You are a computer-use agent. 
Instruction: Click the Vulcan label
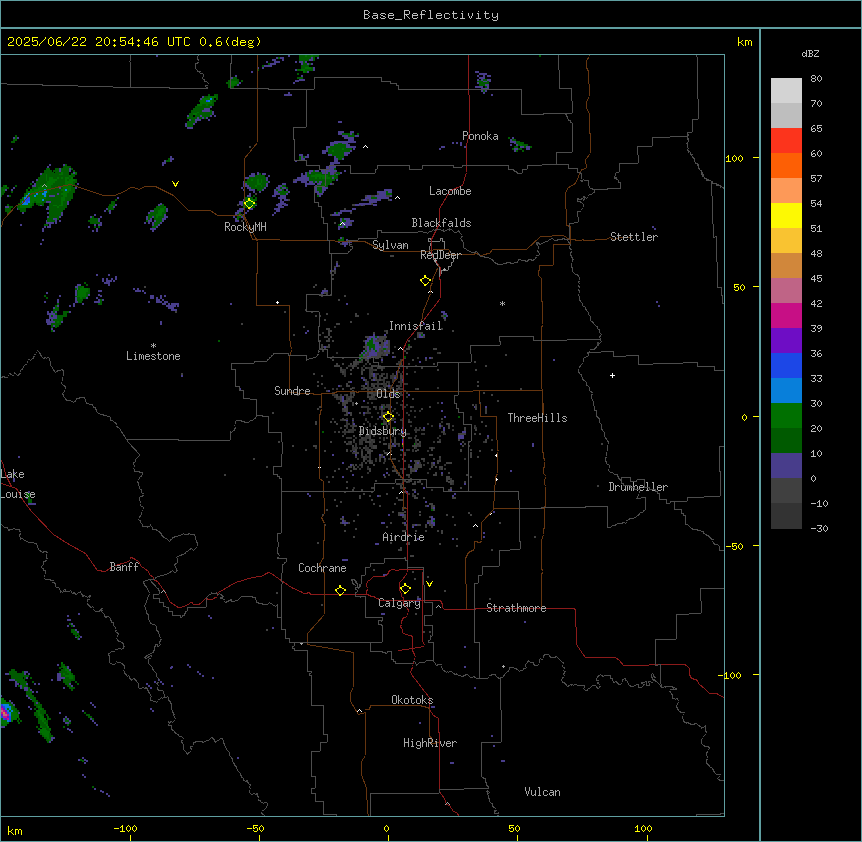coord(543,792)
